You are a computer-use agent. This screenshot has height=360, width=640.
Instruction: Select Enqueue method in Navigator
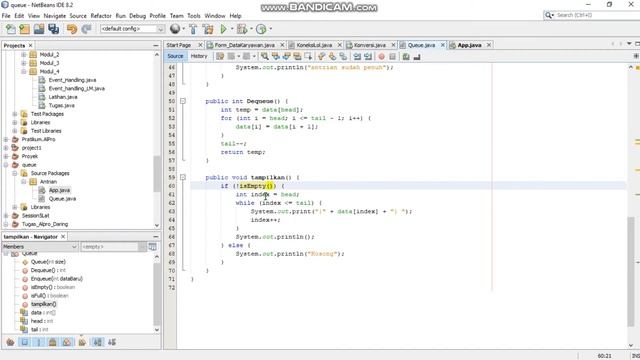56,279
